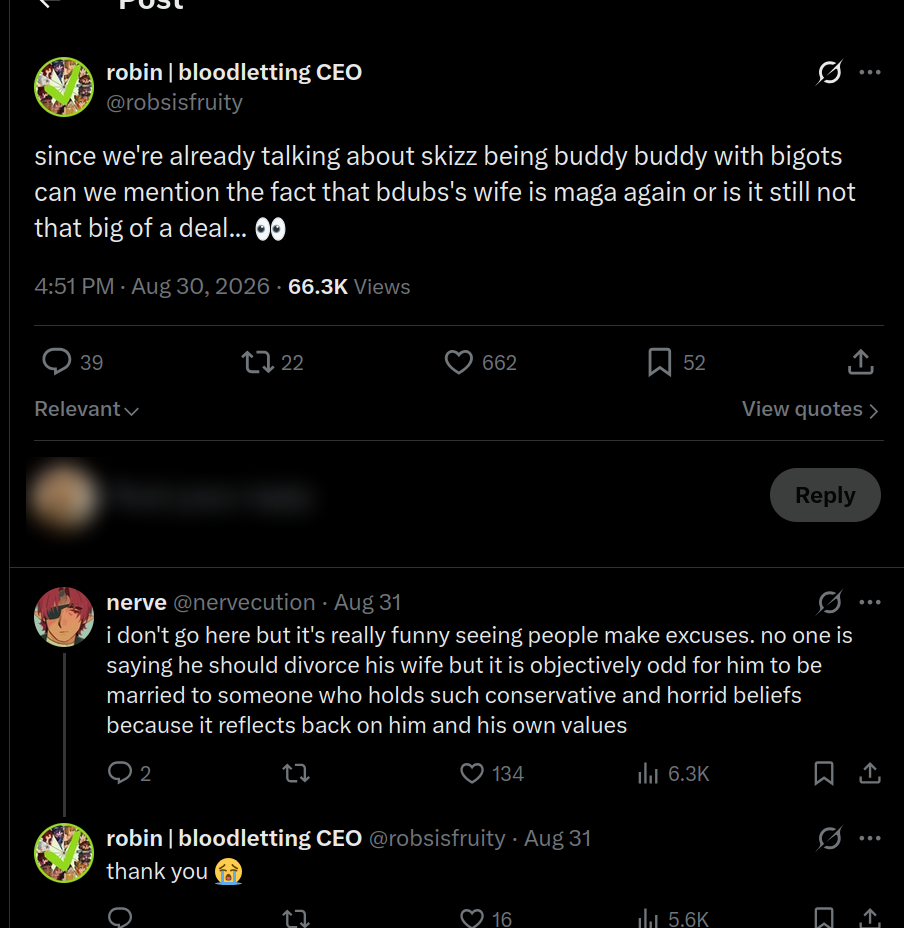Open nerve's profile avatar

tap(64, 617)
